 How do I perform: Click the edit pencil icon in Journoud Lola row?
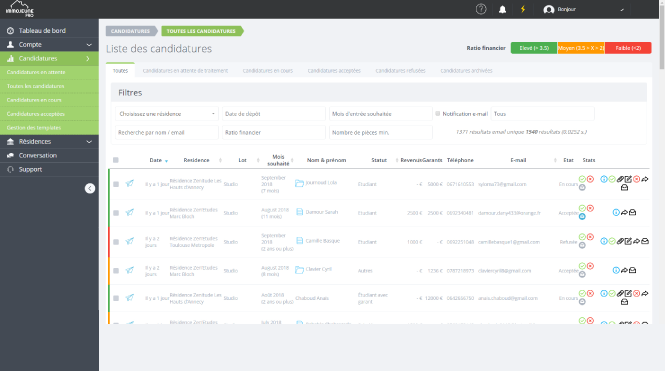(x=628, y=179)
